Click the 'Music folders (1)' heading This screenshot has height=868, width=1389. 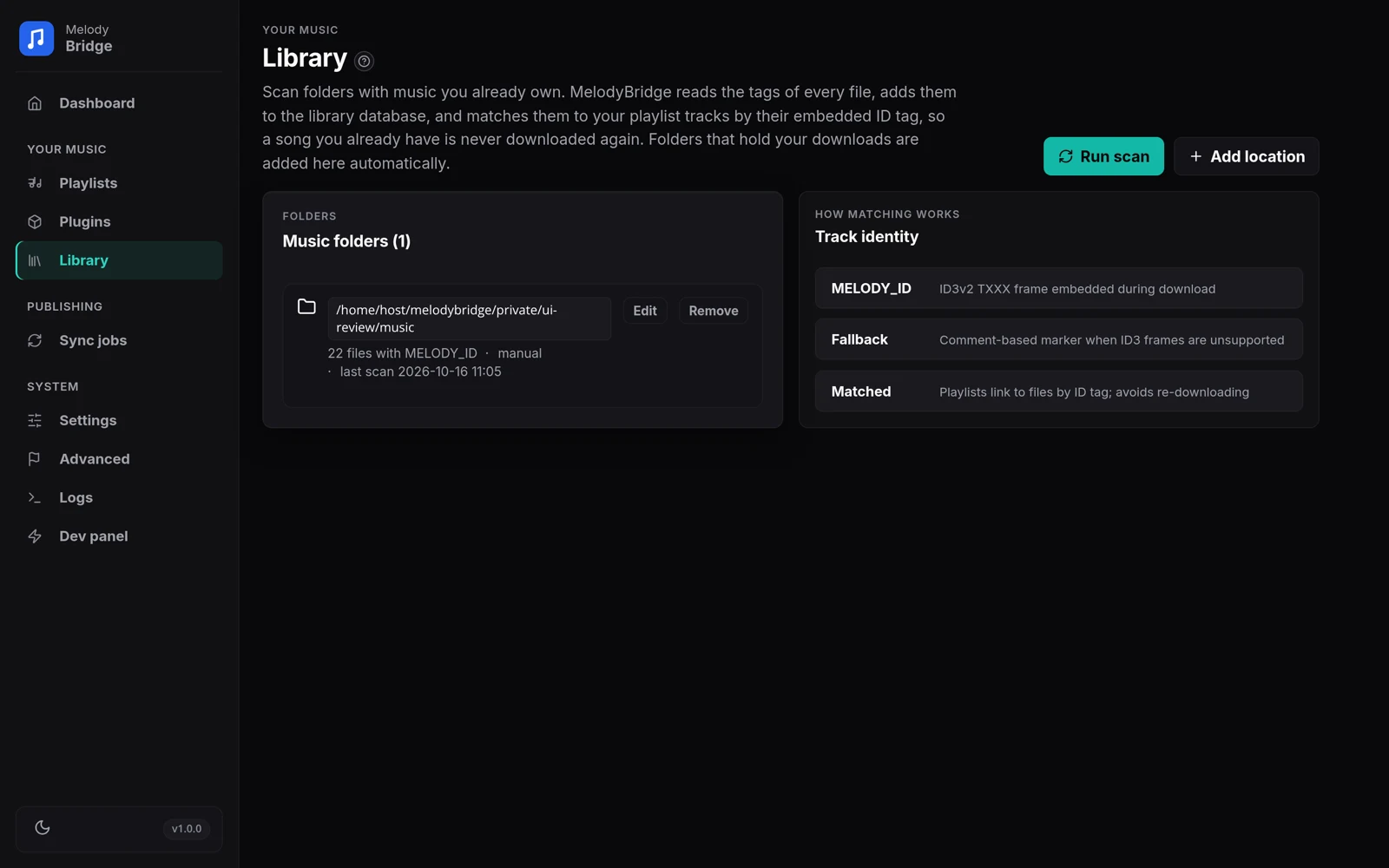(346, 241)
